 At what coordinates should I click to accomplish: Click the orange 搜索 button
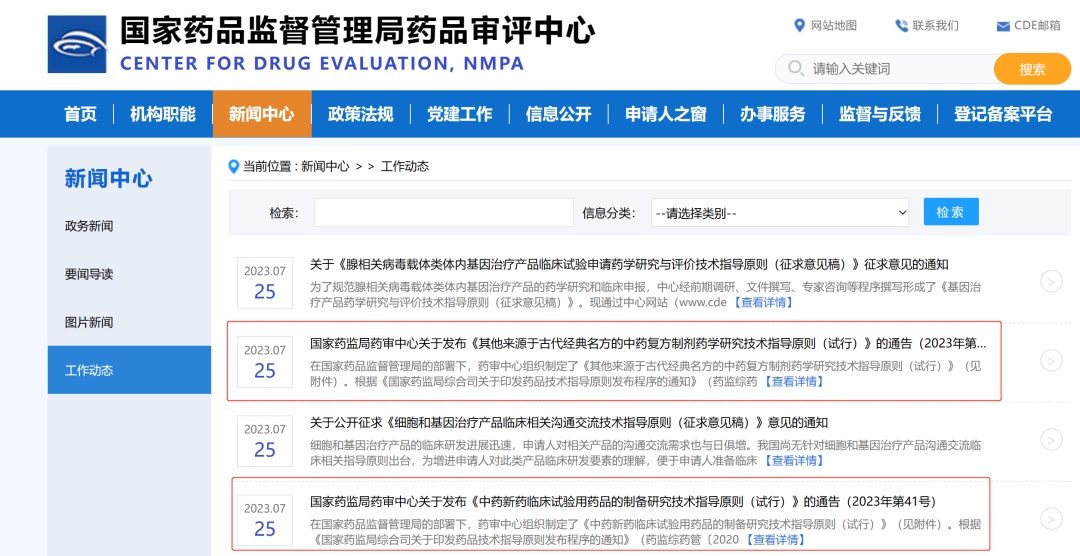pos(1032,69)
